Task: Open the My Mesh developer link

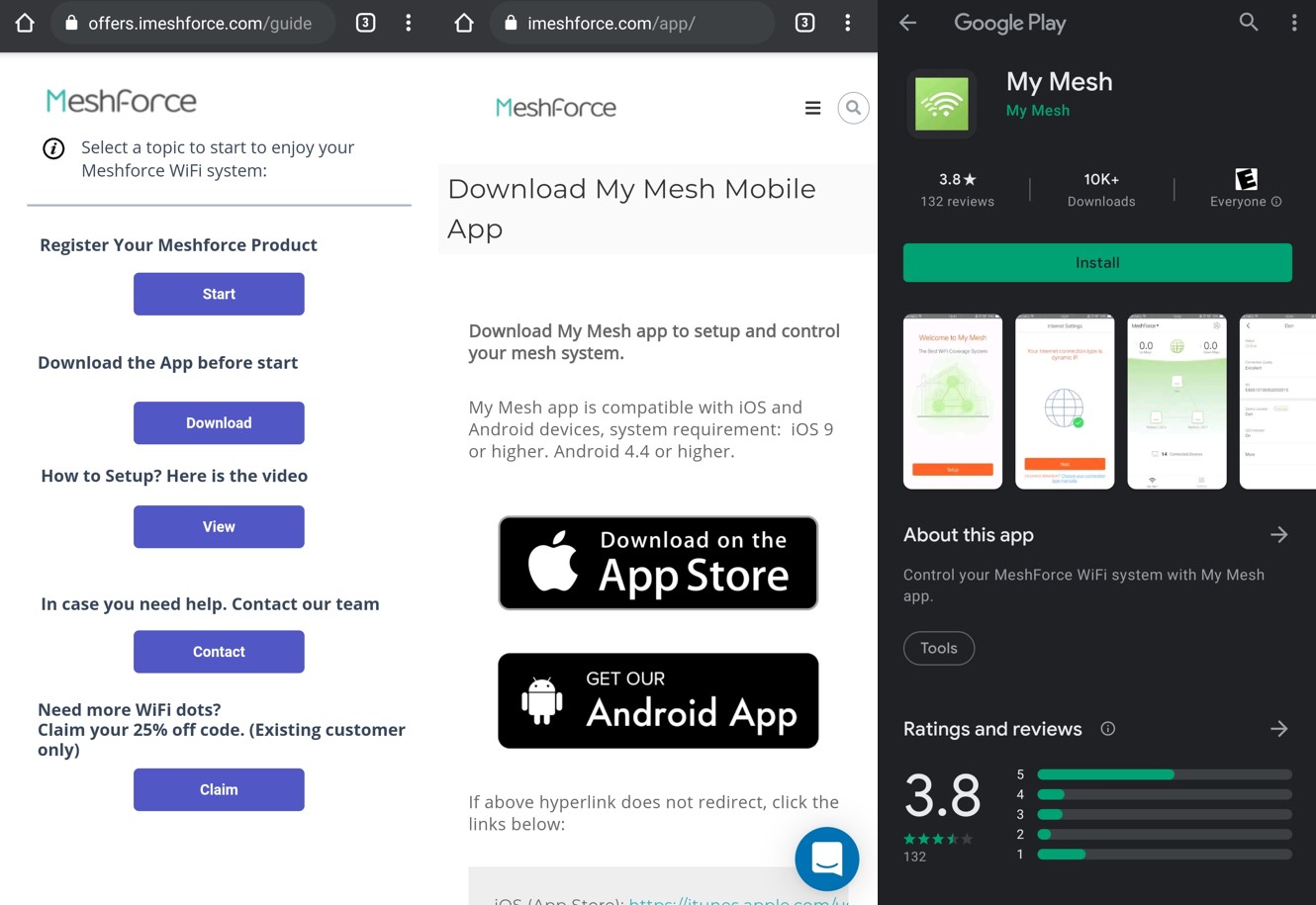Action: (1037, 111)
